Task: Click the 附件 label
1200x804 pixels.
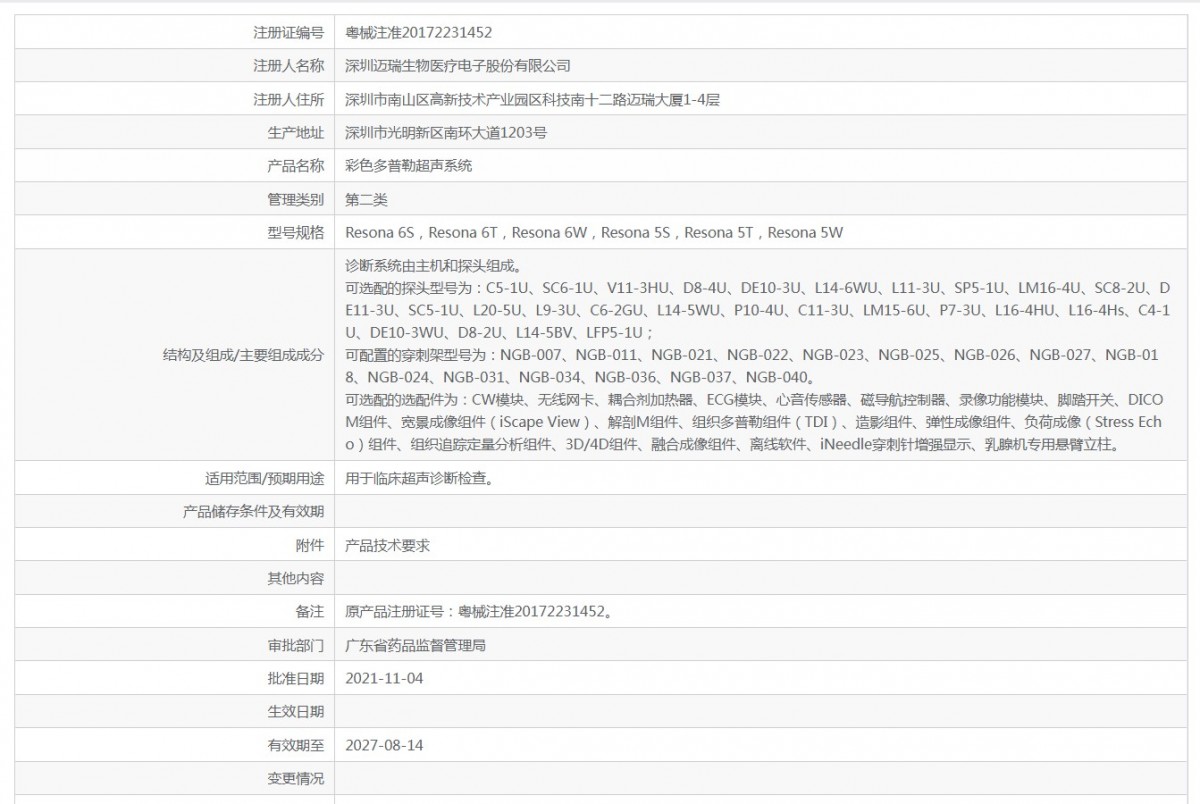Action: [x=310, y=545]
